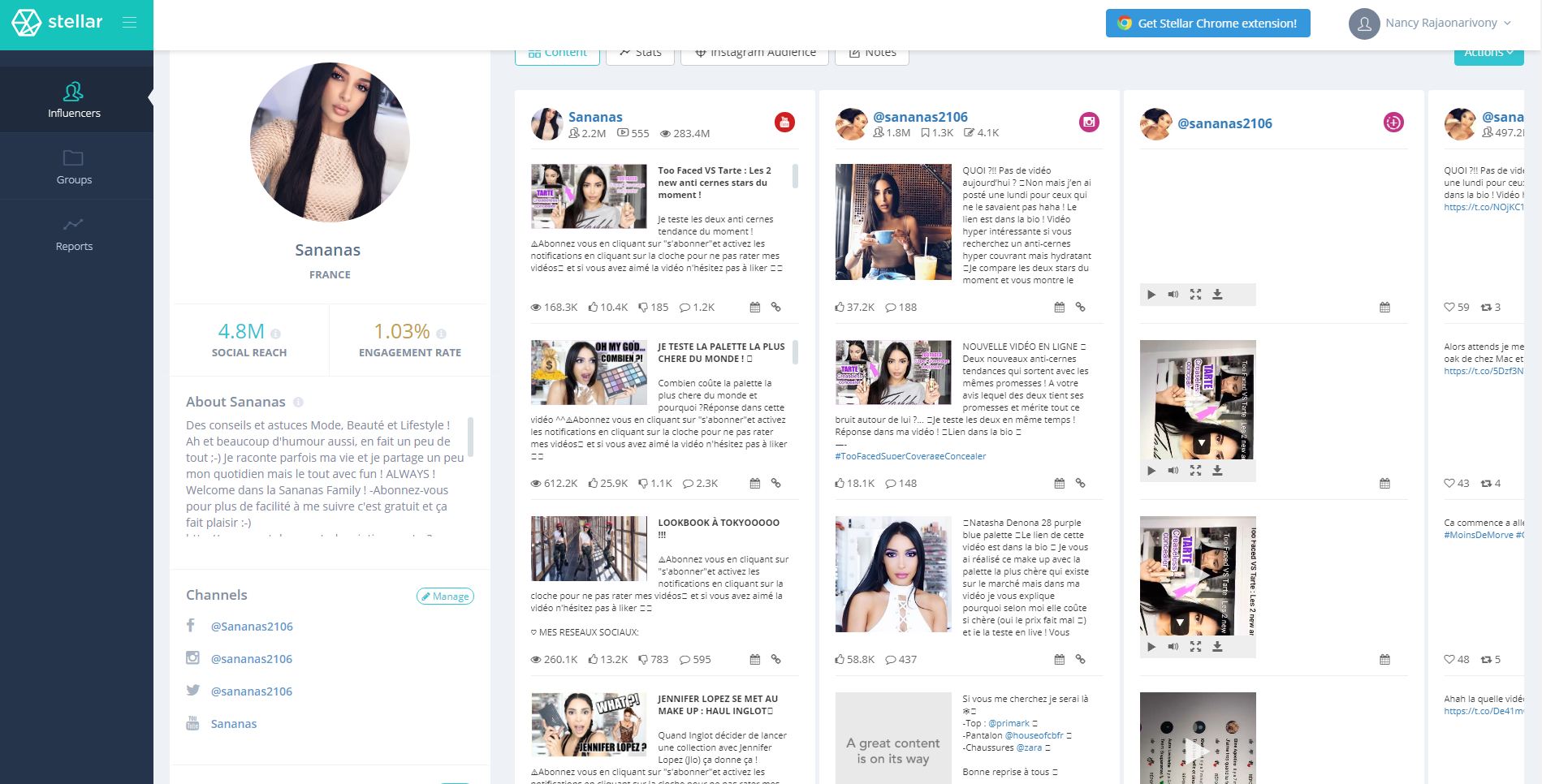Image resolution: width=1542 pixels, height=784 pixels.
Task: Open the Instagram Audience tab
Action: coord(754,53)
